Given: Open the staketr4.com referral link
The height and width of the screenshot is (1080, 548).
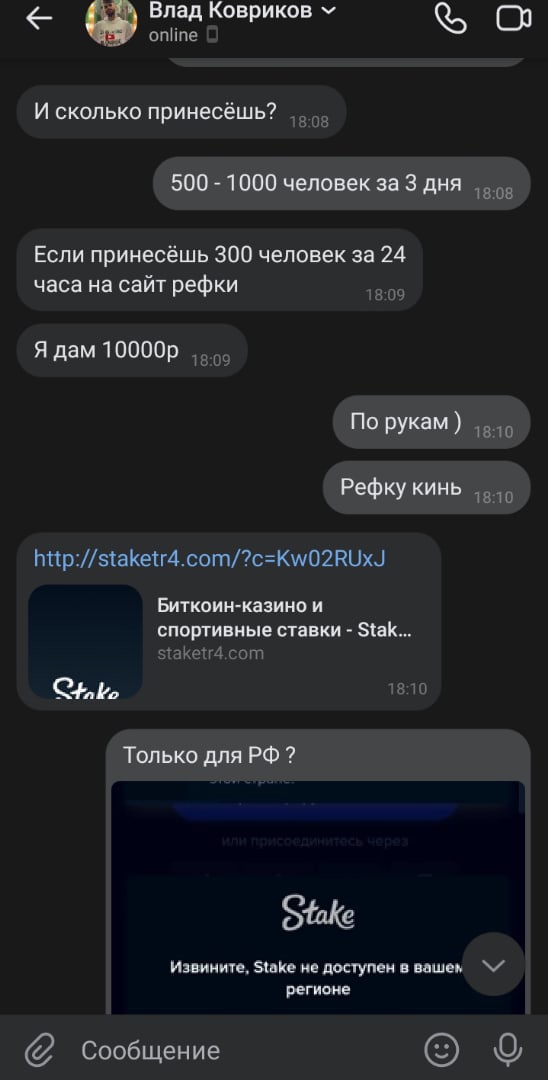Looking at the screenshot, I should (209, 558).
